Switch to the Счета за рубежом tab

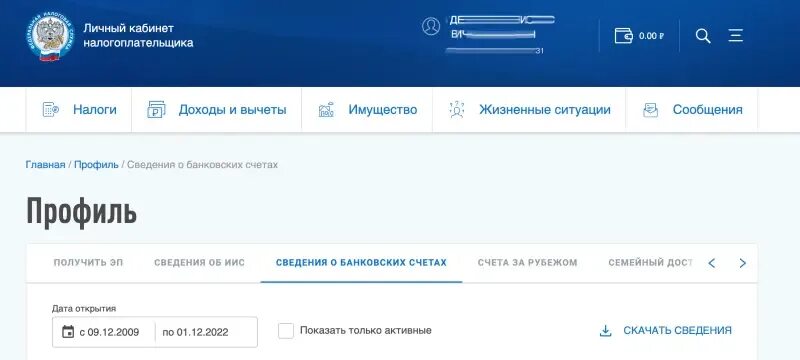pyautogui.click(x=528, y=263)
